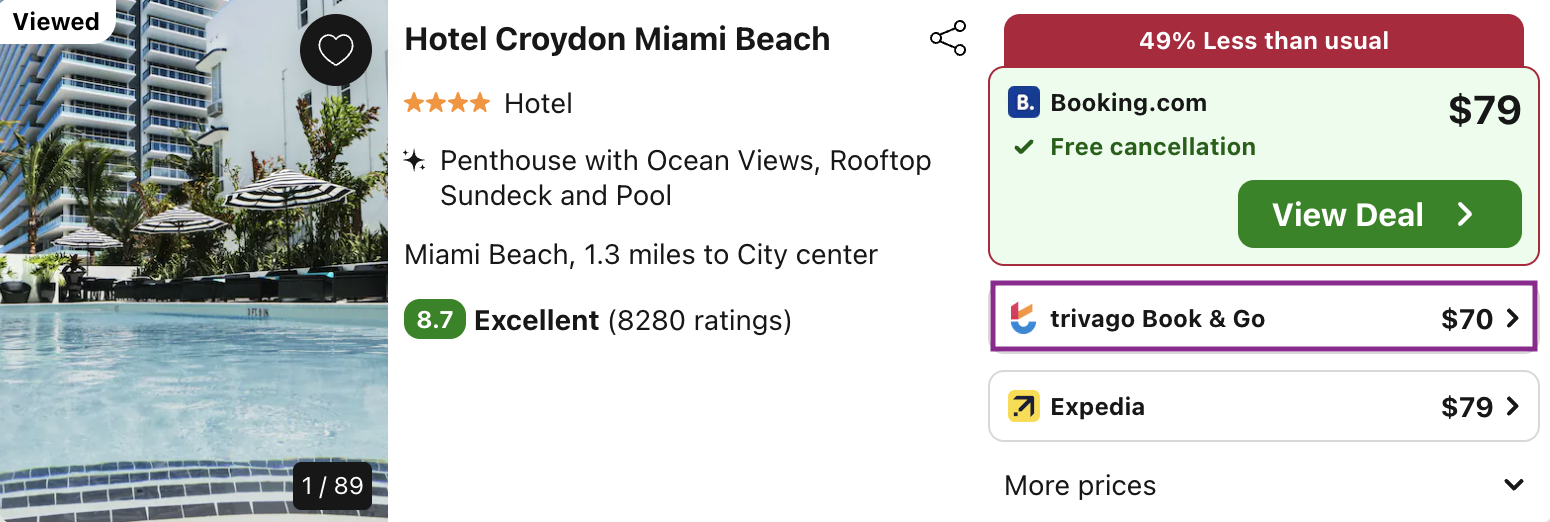Image resolution: width=1550 pixels, height=522 pixels.
Task: Click the chevron beside Expedia $79 price
Action: coord(1512,407)
